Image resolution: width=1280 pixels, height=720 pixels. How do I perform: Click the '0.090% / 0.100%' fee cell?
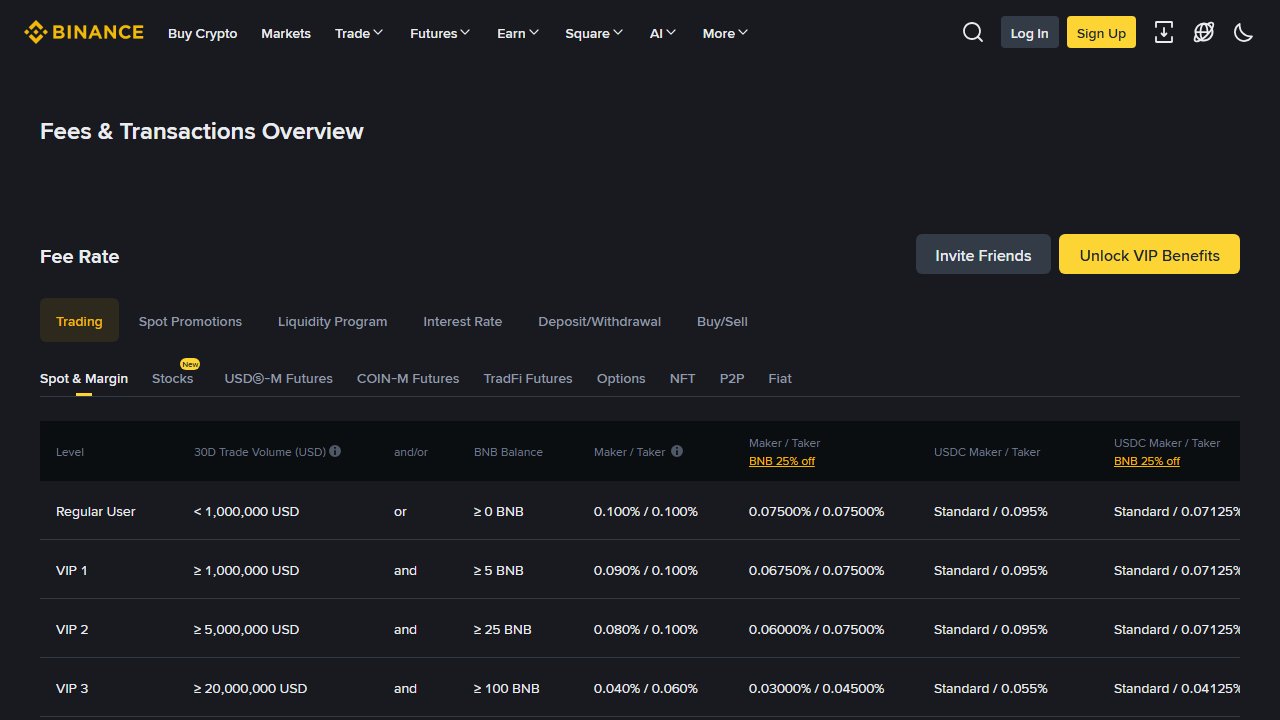(646, 570)
